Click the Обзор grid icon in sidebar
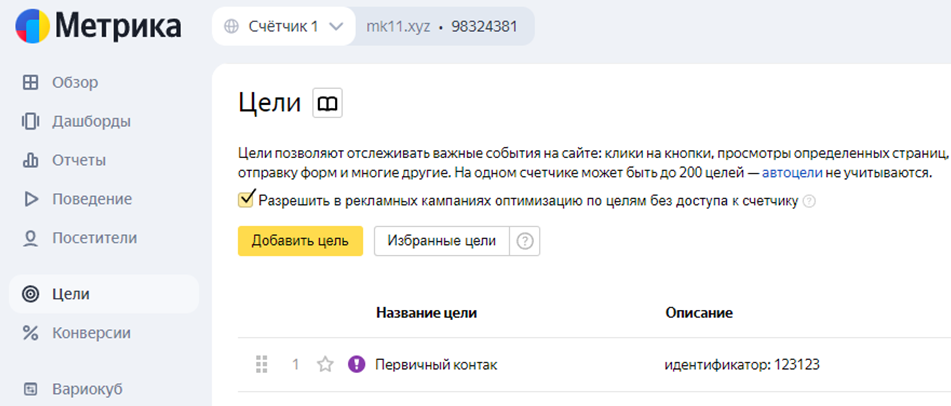Image resolution: width=951 pixels, height=406 pixels. 30,83
